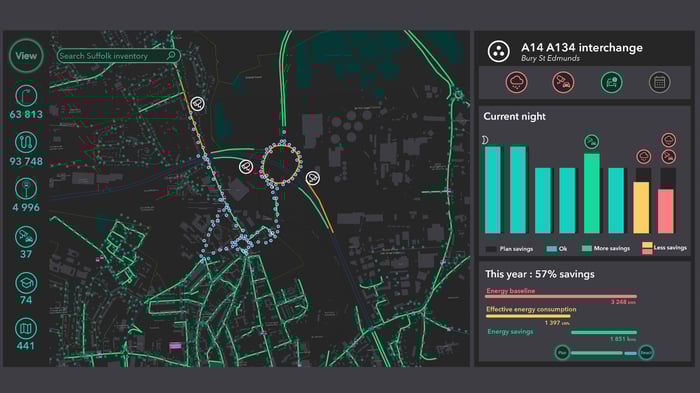Viewport: 700px width, 393px height.
Task: Open the rain cloud weather tab
Action: (x=517, y=82)
